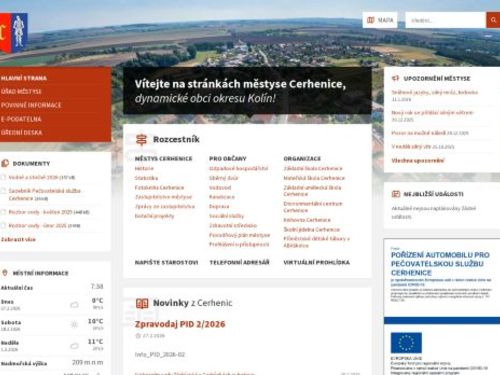Open the Zpravodaj PID 2/2026 article

coord(180,324)
